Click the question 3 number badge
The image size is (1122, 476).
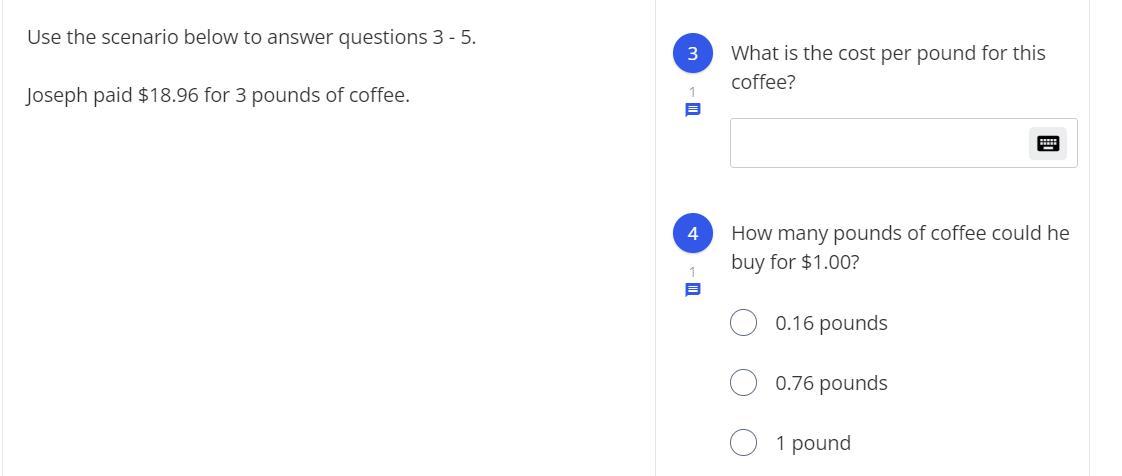[x=692, y=53]
